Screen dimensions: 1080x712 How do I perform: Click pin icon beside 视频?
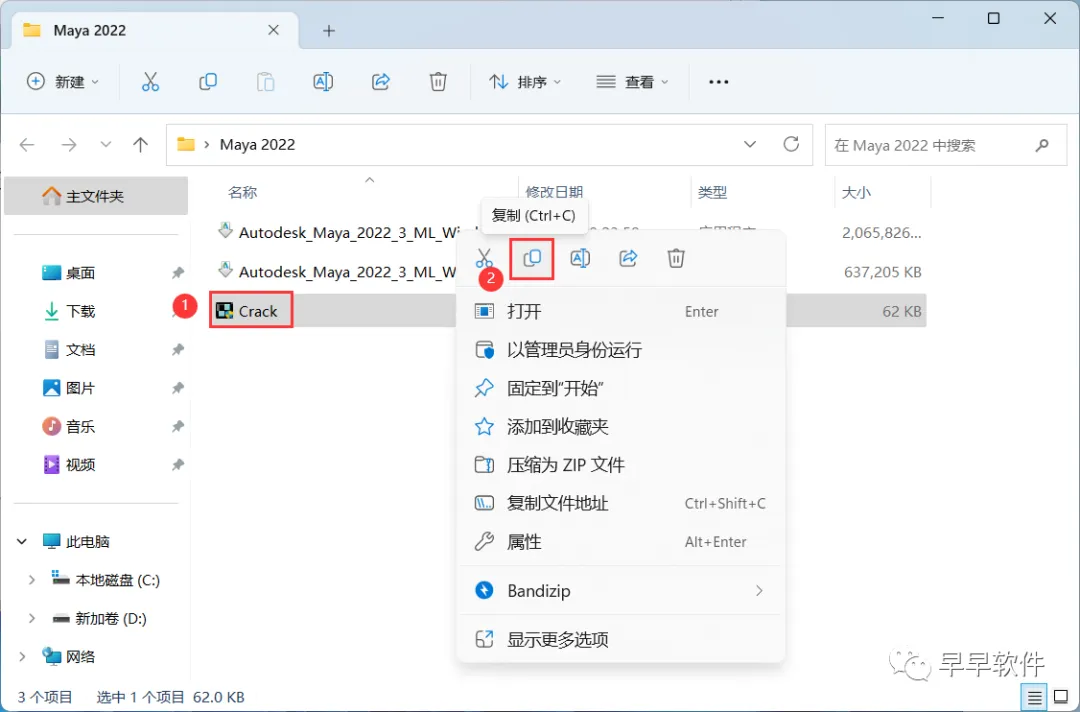(178, 465)
